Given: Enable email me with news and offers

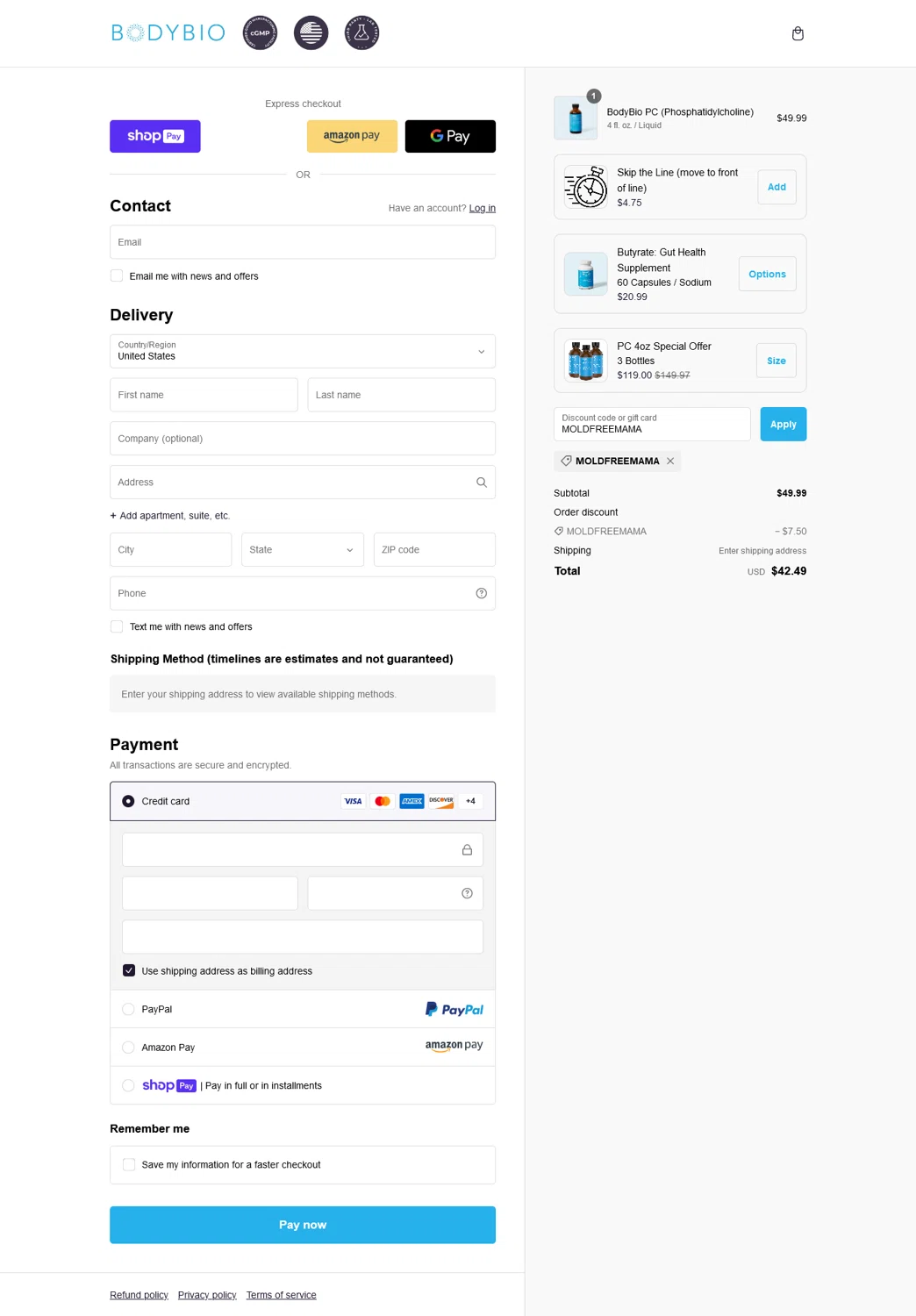Looking at the screenshot, I should click(117, 276).
